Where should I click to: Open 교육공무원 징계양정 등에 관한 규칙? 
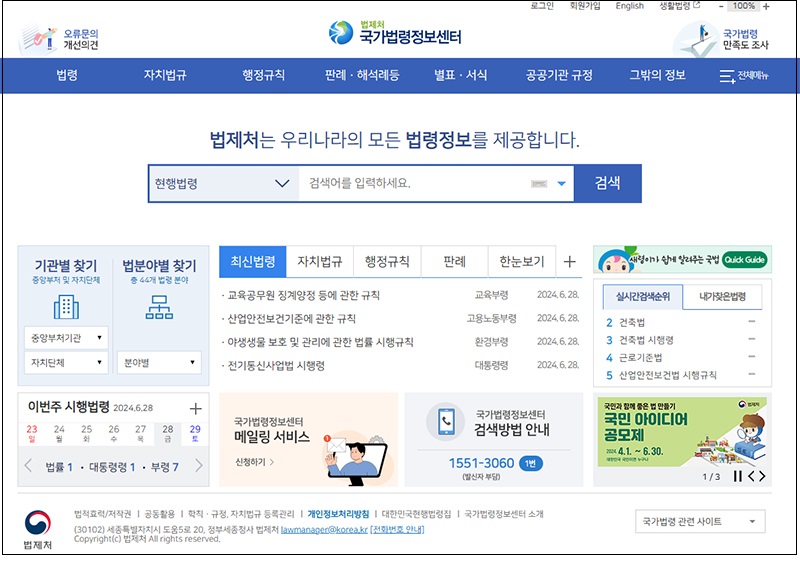pos(304,296)
